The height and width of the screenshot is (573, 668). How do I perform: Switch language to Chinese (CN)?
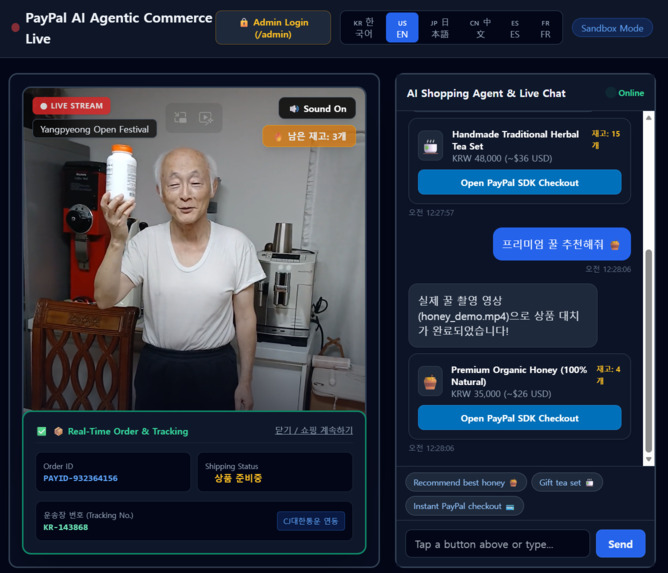[480, 28]
